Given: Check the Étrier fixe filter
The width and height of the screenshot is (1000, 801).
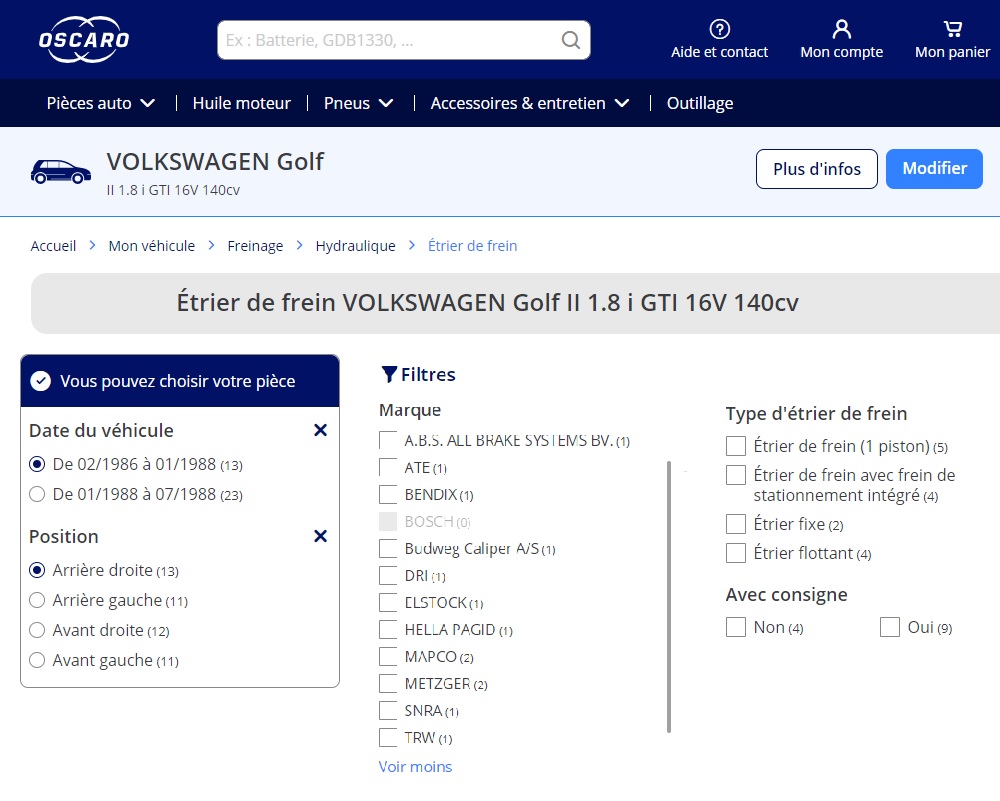Looking at the screenshot, I should tap(735, 524).
